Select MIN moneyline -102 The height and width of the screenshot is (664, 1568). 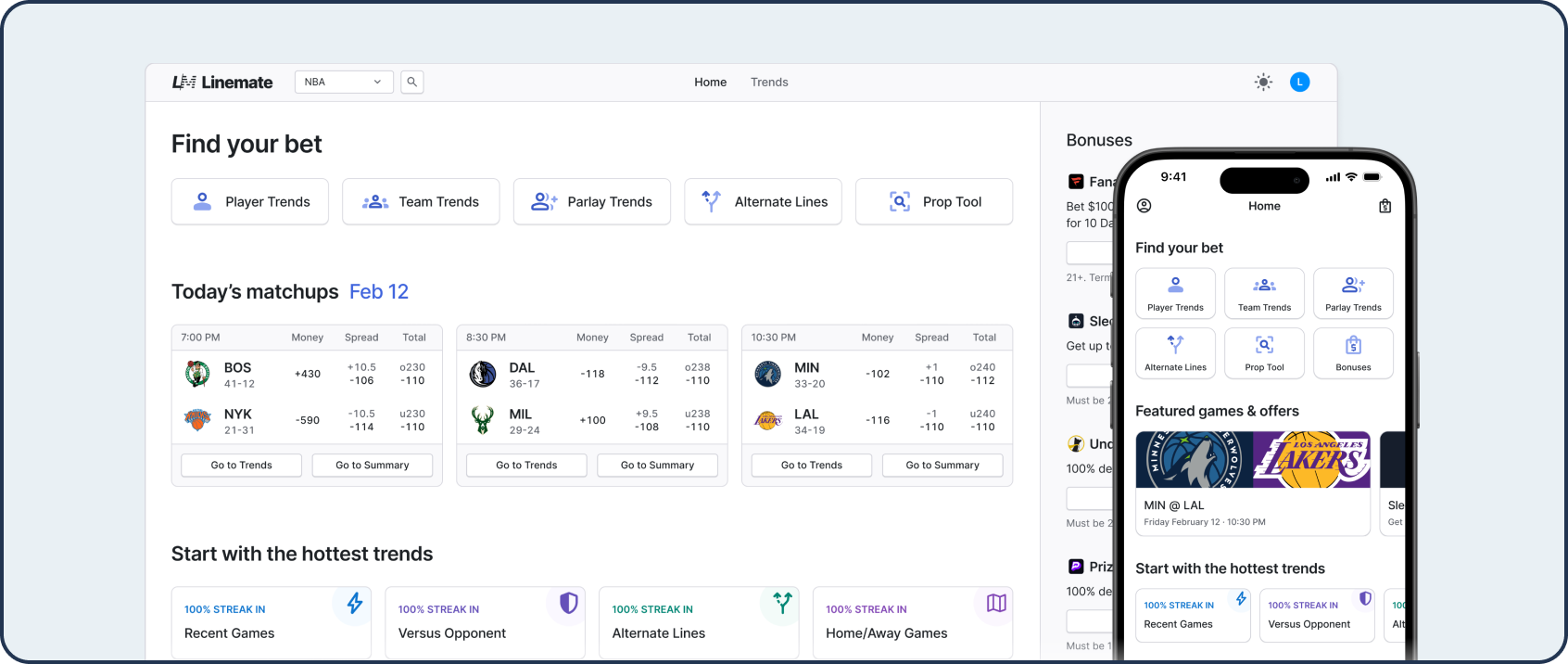point(878,374)
